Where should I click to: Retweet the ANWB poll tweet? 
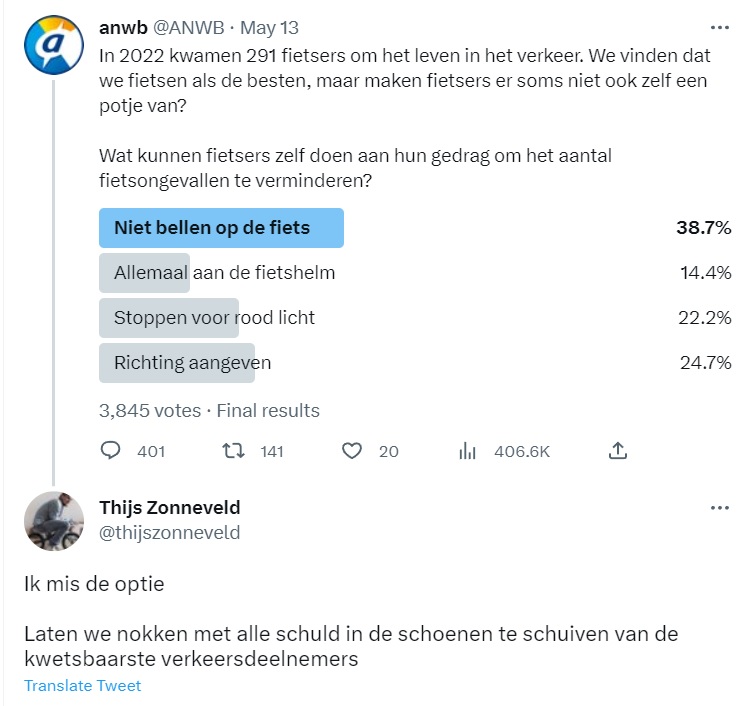coord(231,451)
